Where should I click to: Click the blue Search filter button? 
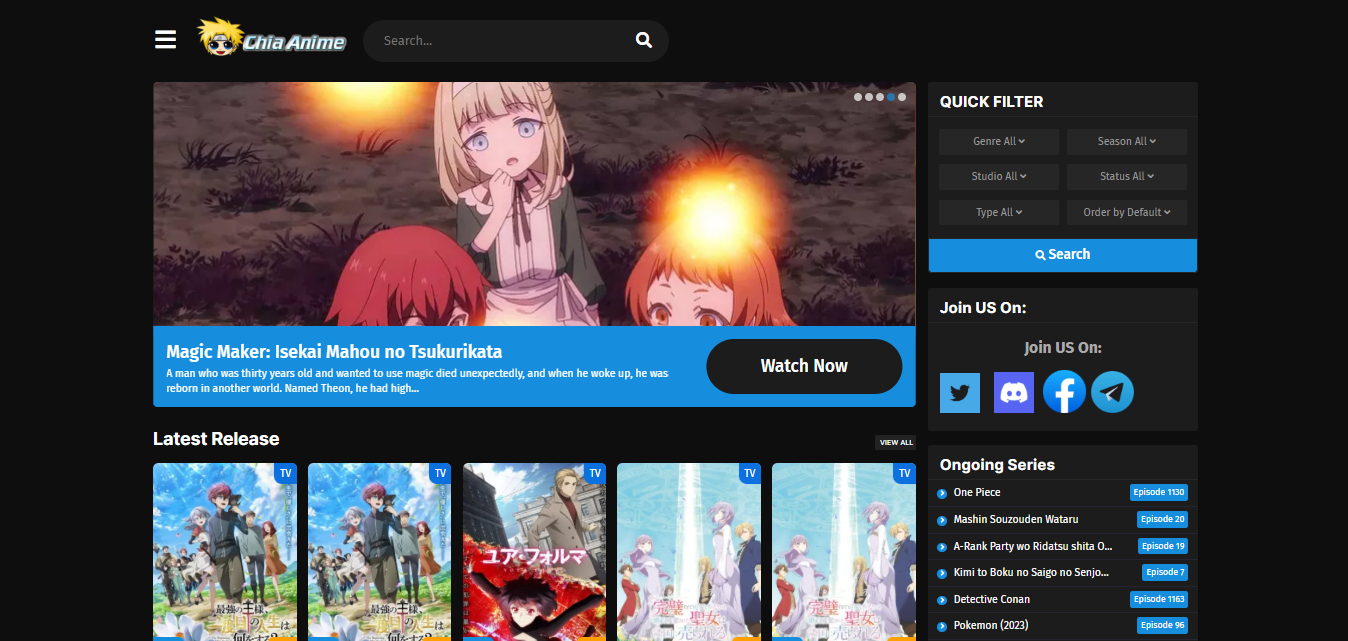(1063, 255)
